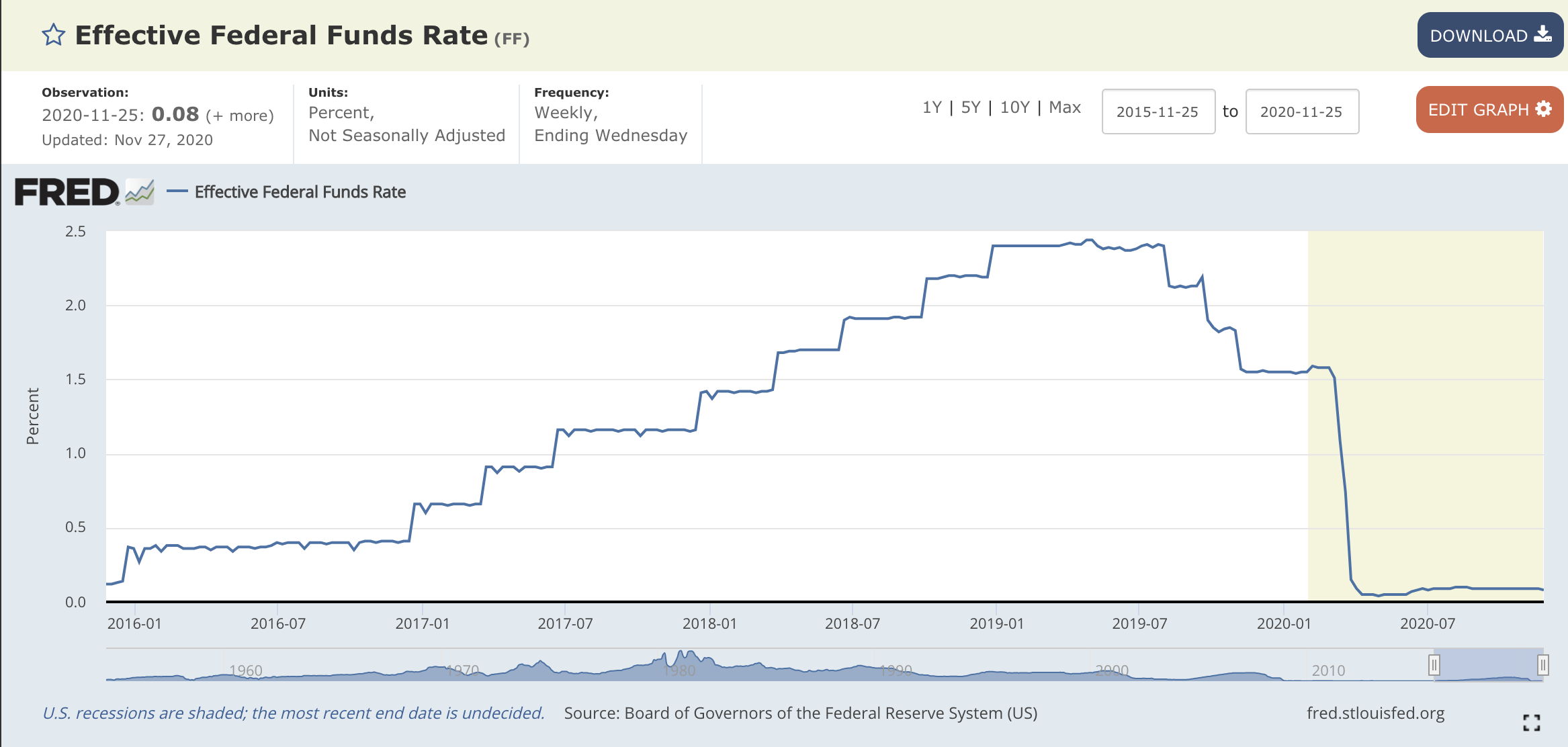The width and height of the screenshot is (1568, 747).
Task: Select the 5Y range option
Action: click(971, 107)
